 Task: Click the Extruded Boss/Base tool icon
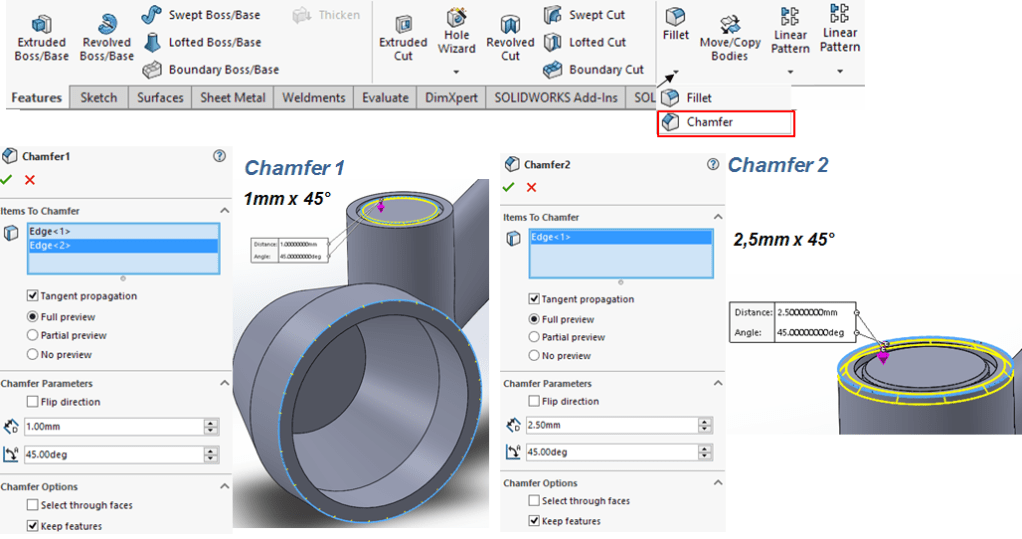[x=41, y=24]
